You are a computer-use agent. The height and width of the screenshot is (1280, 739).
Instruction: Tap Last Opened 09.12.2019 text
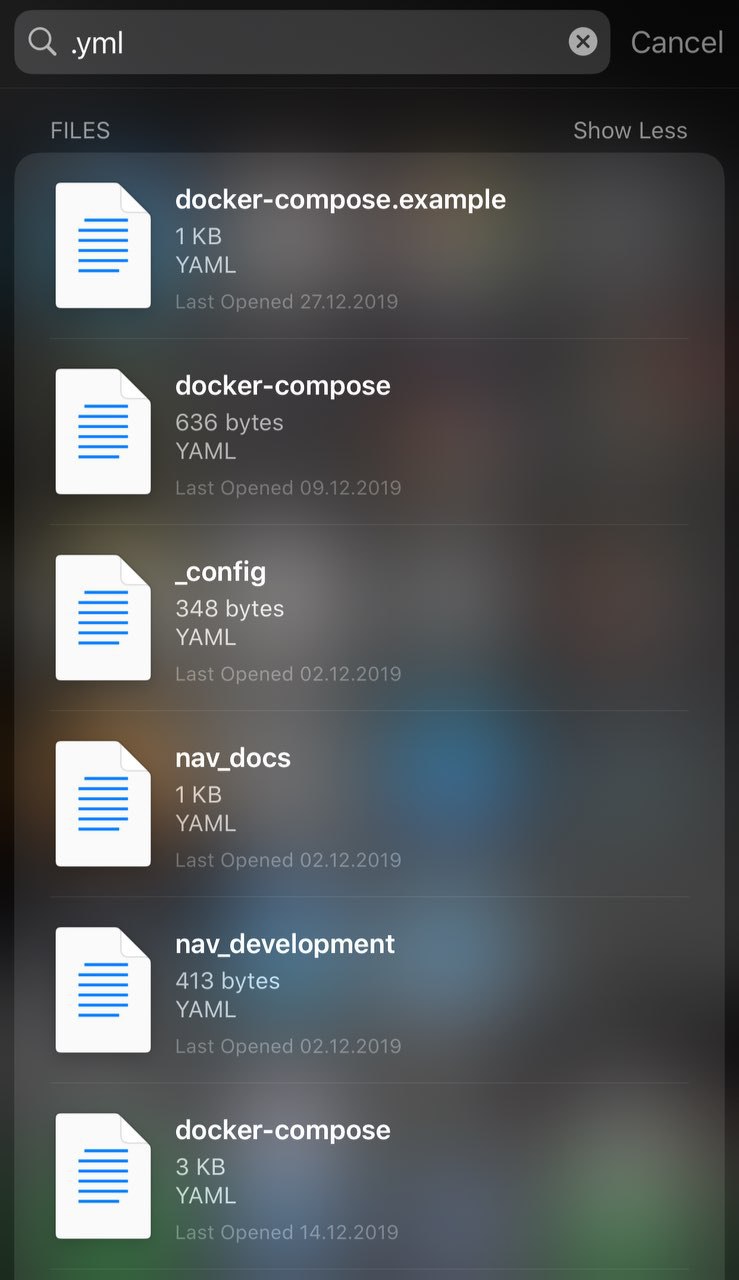click(x=288, y=488)
